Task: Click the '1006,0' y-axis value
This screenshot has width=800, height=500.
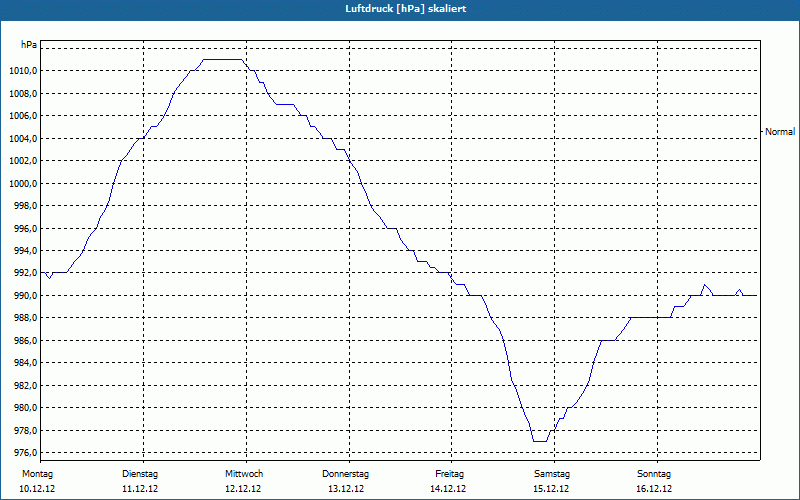Action: tap(23, 116)
